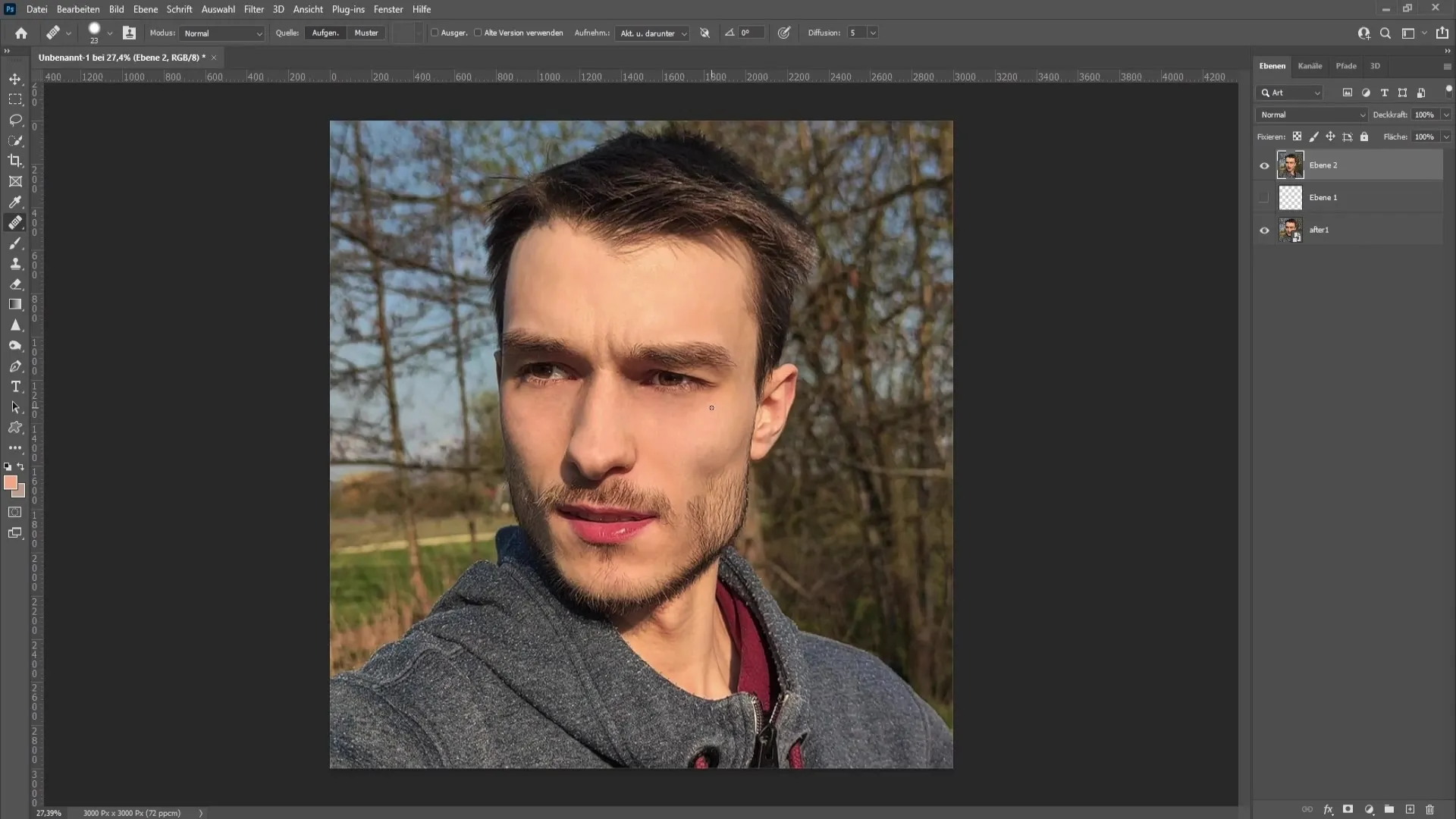Viewport: 1456px width, 819px height.
Task: Toggle visibility of after1 layer
Action: click(1264, 229)
